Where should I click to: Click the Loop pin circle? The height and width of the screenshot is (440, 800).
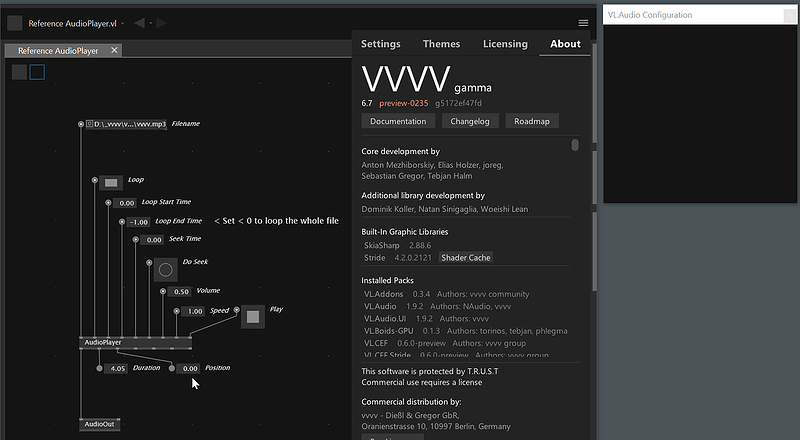click(x=94, y=180)
